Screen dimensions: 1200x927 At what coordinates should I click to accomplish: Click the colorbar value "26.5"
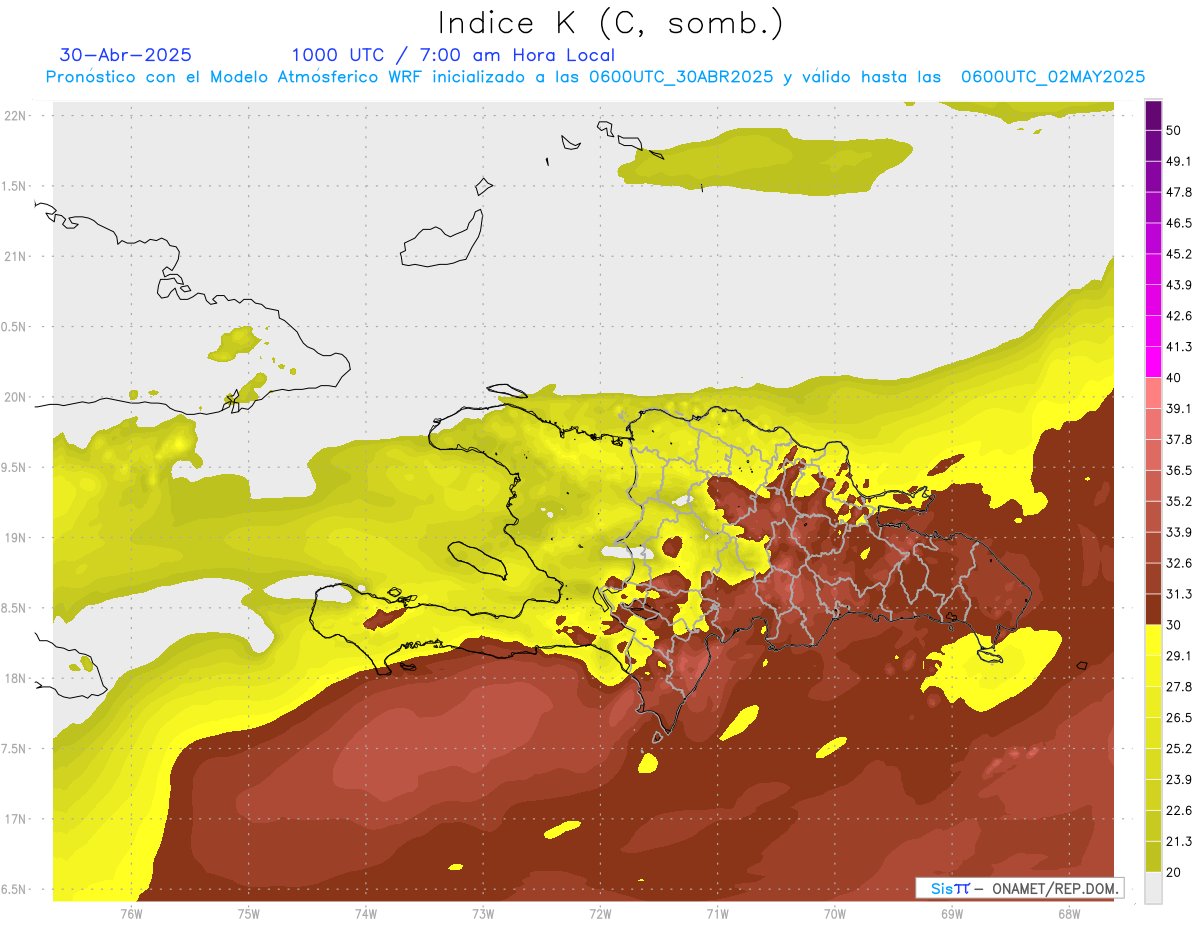[x=1180, y=718]
